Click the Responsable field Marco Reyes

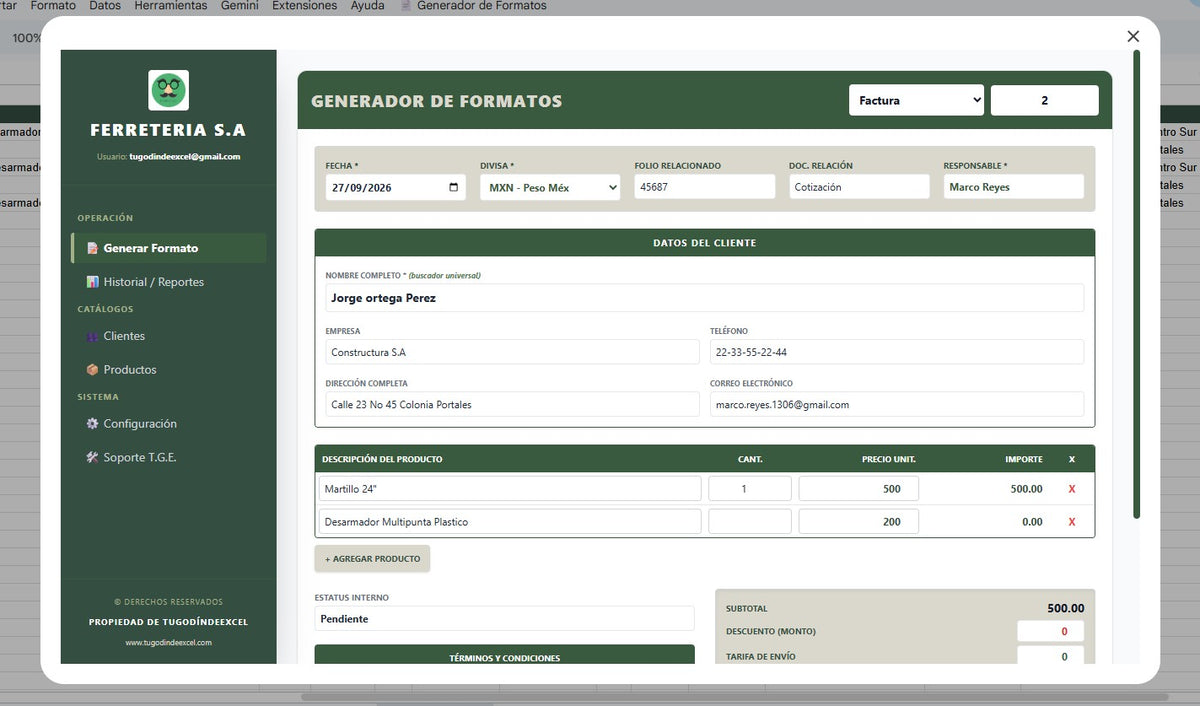[x=1013, y=187]
